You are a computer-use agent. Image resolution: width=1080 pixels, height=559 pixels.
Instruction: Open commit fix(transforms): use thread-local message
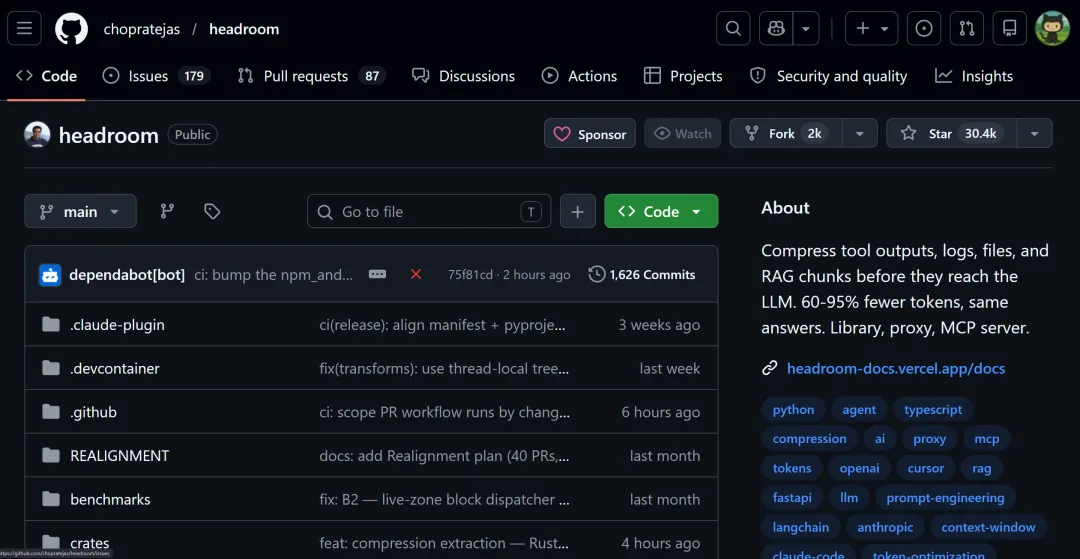point(445,368)
